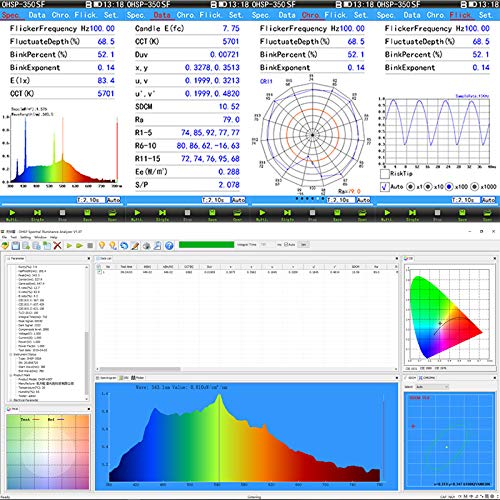Click the Parameter panel vertical scrollbar thumb
Screen dimensions: 500x500
click(x=87, y=362)
